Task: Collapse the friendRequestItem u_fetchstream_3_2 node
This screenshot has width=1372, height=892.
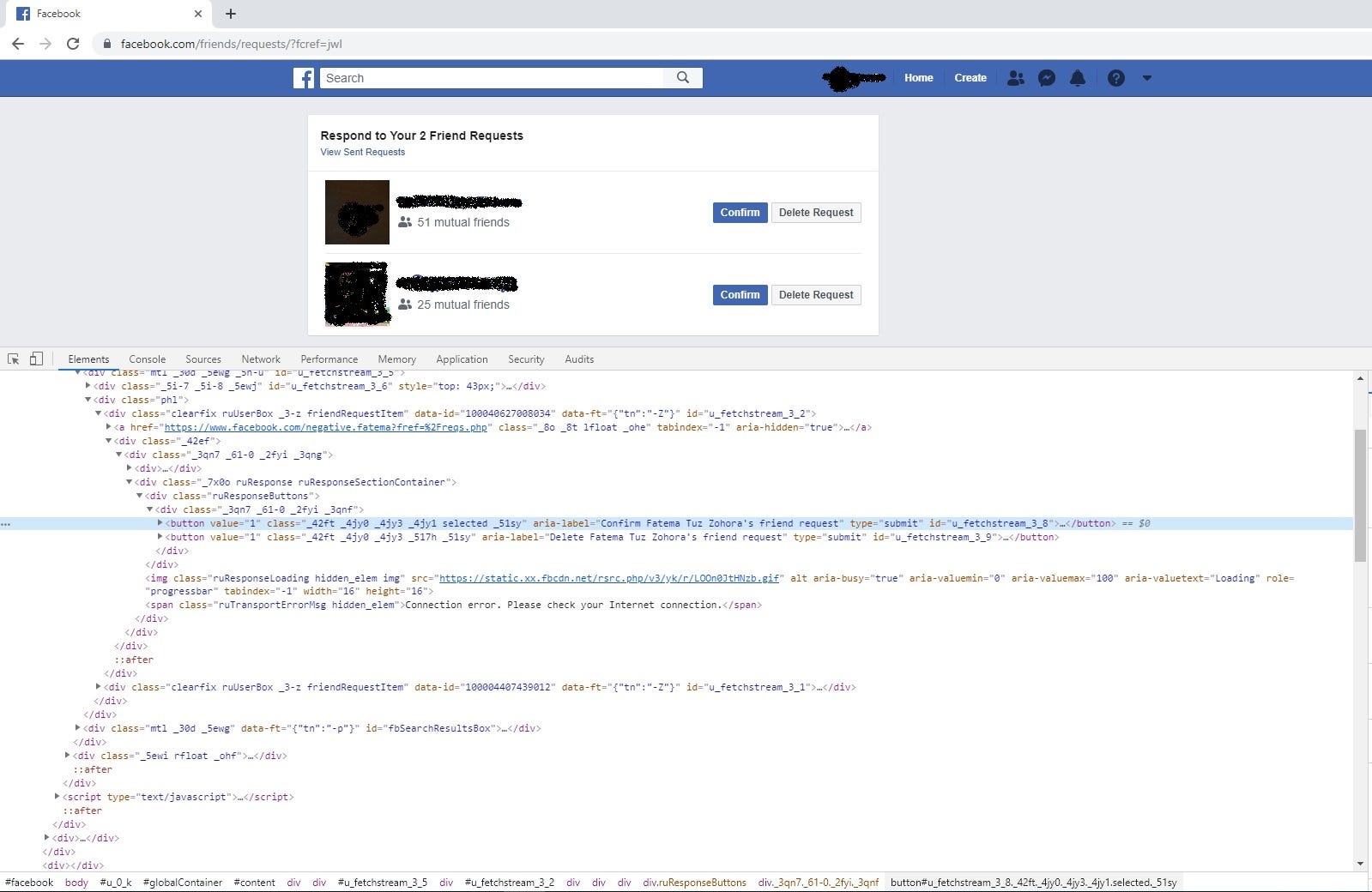Action: [98, 413]
